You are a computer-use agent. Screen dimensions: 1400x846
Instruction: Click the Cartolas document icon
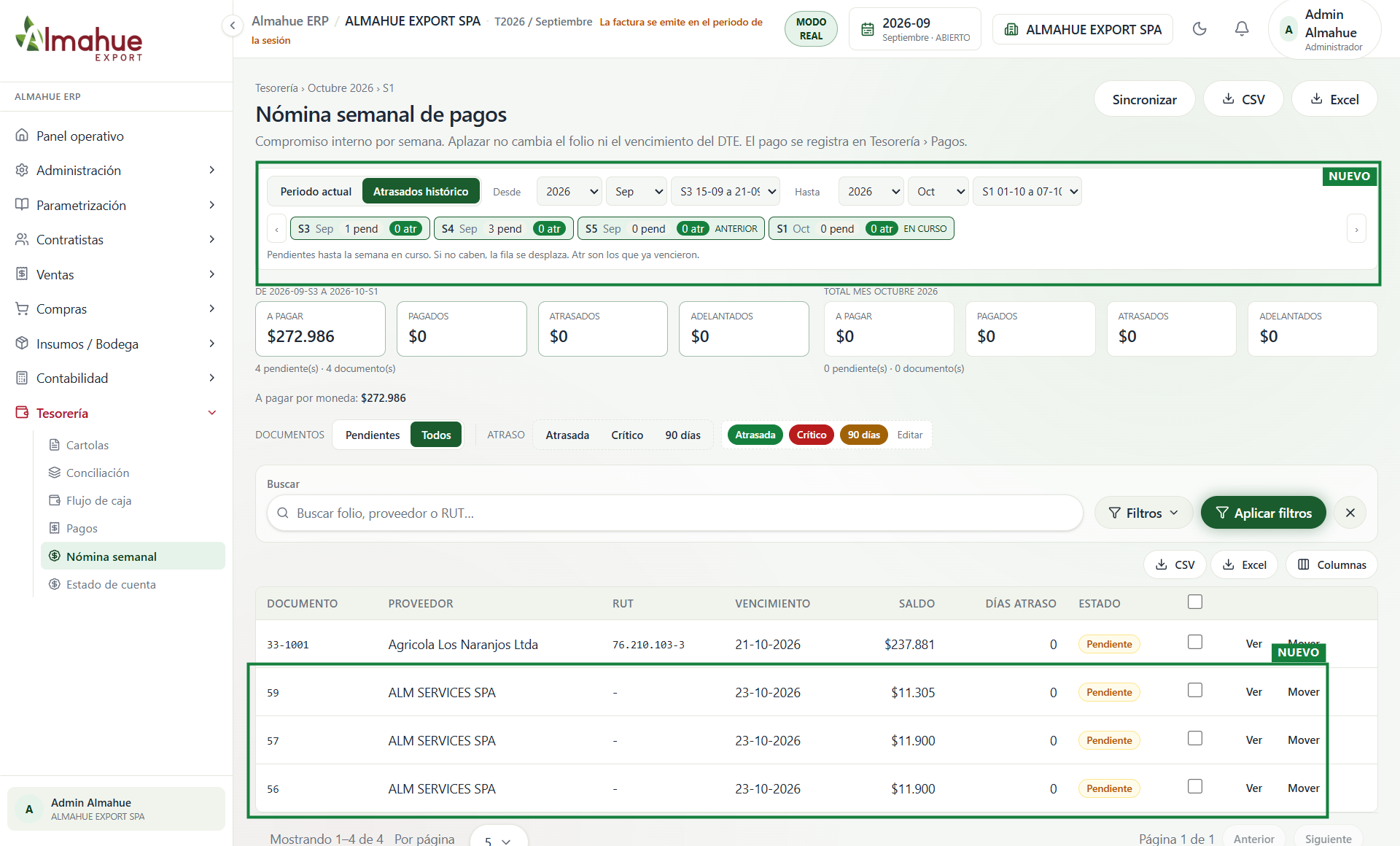click(x=55, y=445)
